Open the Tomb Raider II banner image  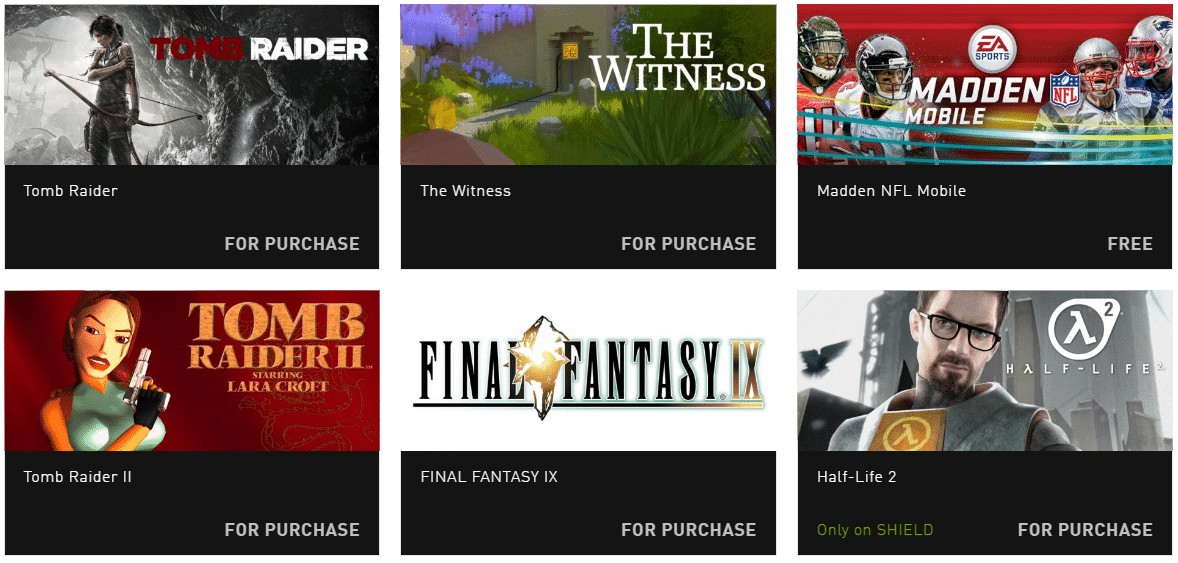click(x=192, y=371)
